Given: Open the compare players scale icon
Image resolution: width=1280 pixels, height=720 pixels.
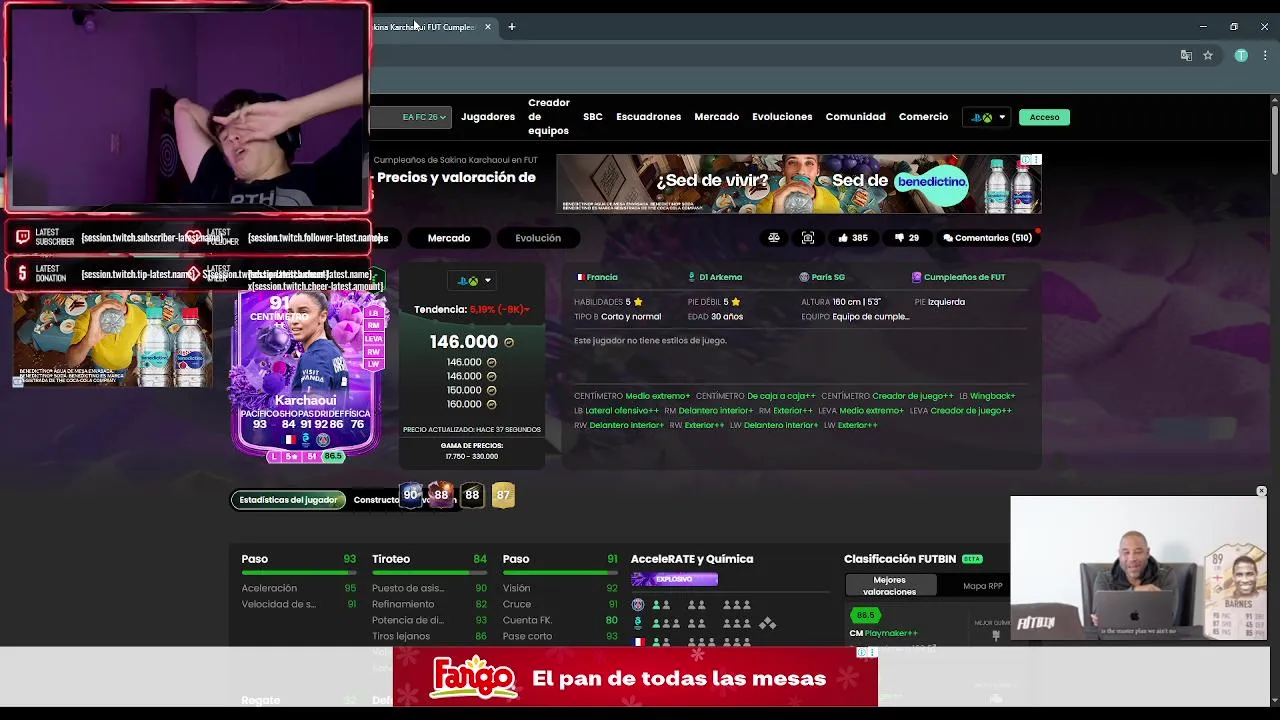Looking at the screenshot, I should coord(774,238).
